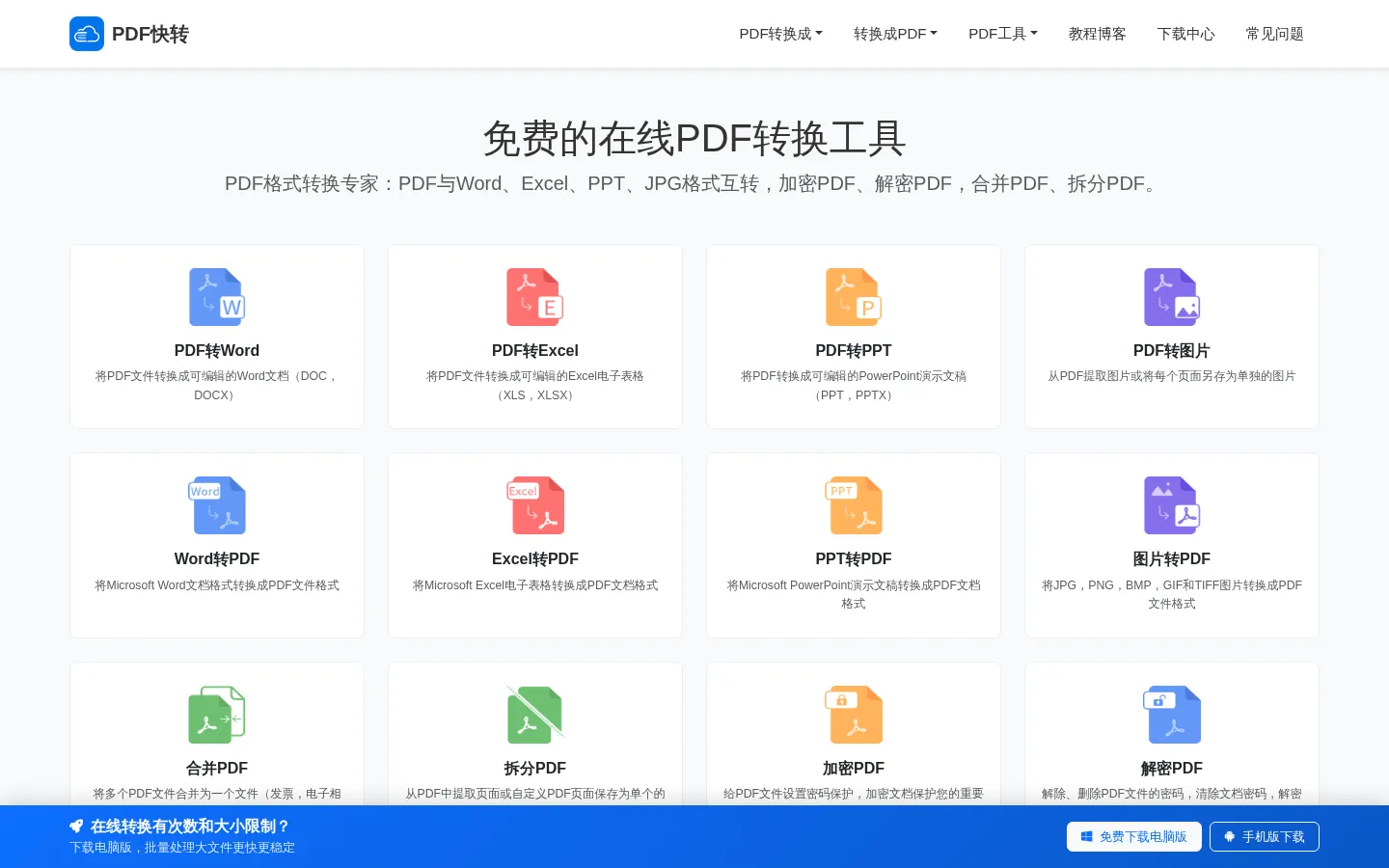Click the PDF转Word description mentioning DOC，DOCX
Viewport: 1389px width, 868px height.
(217, 386)
